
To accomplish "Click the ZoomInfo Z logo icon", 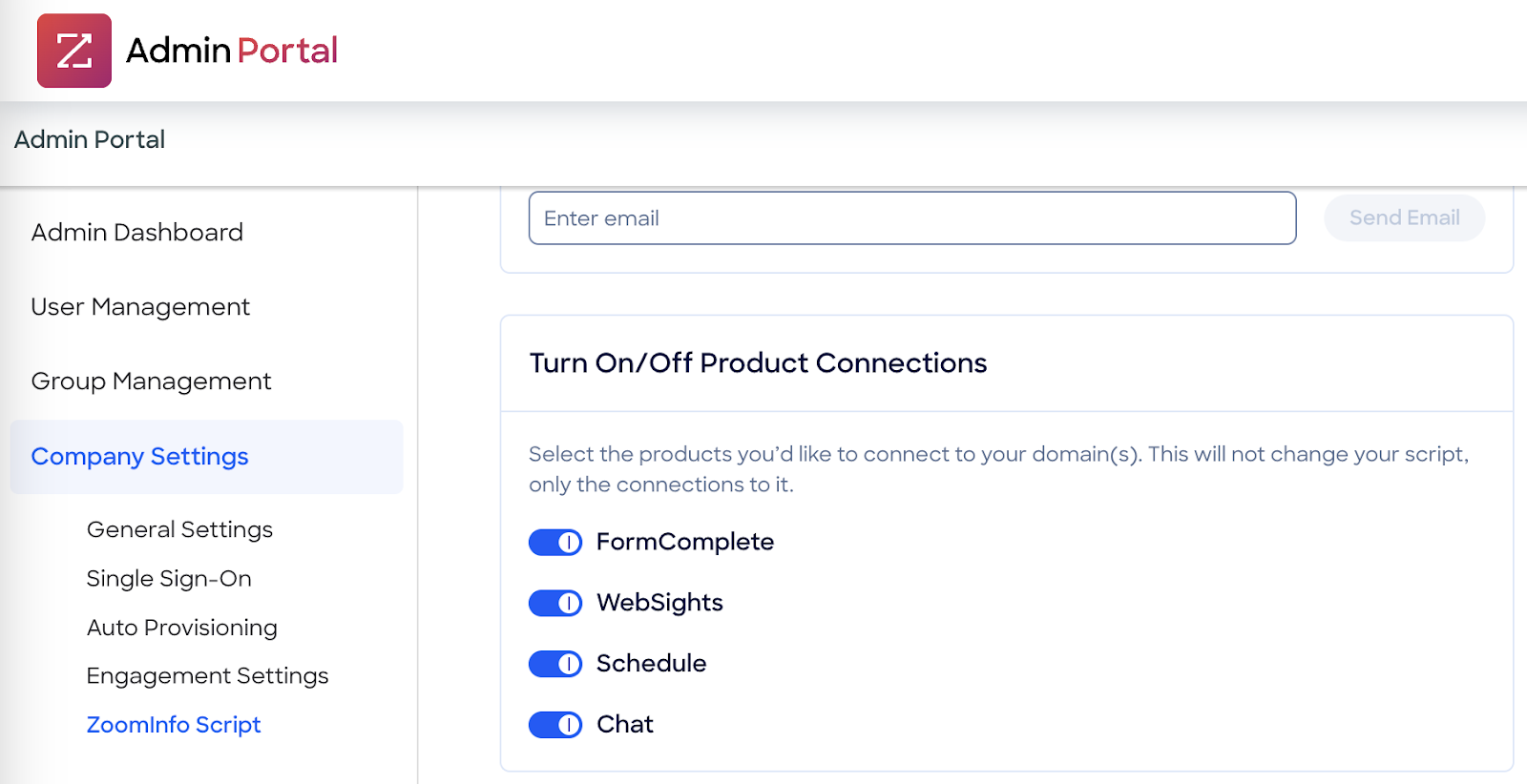I will (74, 51).
